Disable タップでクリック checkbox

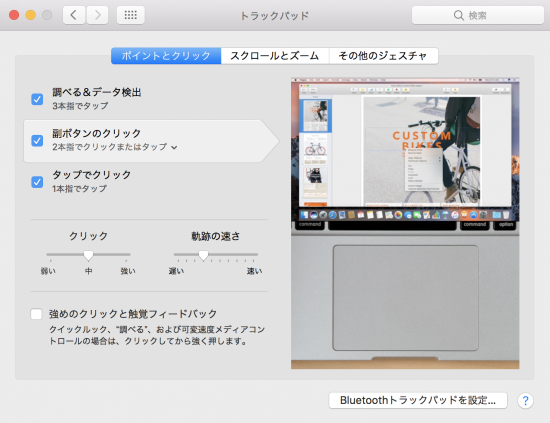point(37,182)
